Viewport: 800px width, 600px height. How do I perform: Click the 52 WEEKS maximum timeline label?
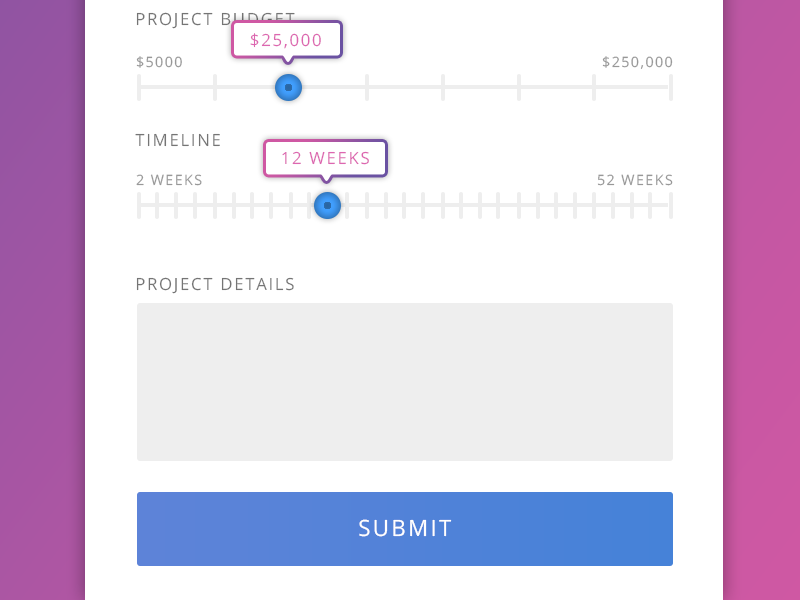click(635, 180)
